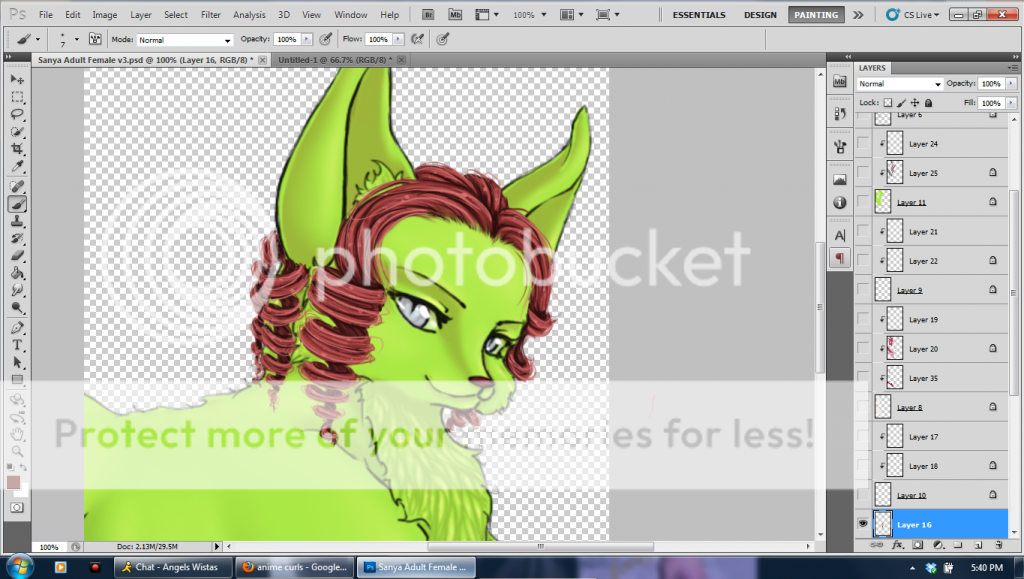Choose the Eyedropper tool
The width and height of the screenshot is (1024, 579).
[x=17, y=166]
